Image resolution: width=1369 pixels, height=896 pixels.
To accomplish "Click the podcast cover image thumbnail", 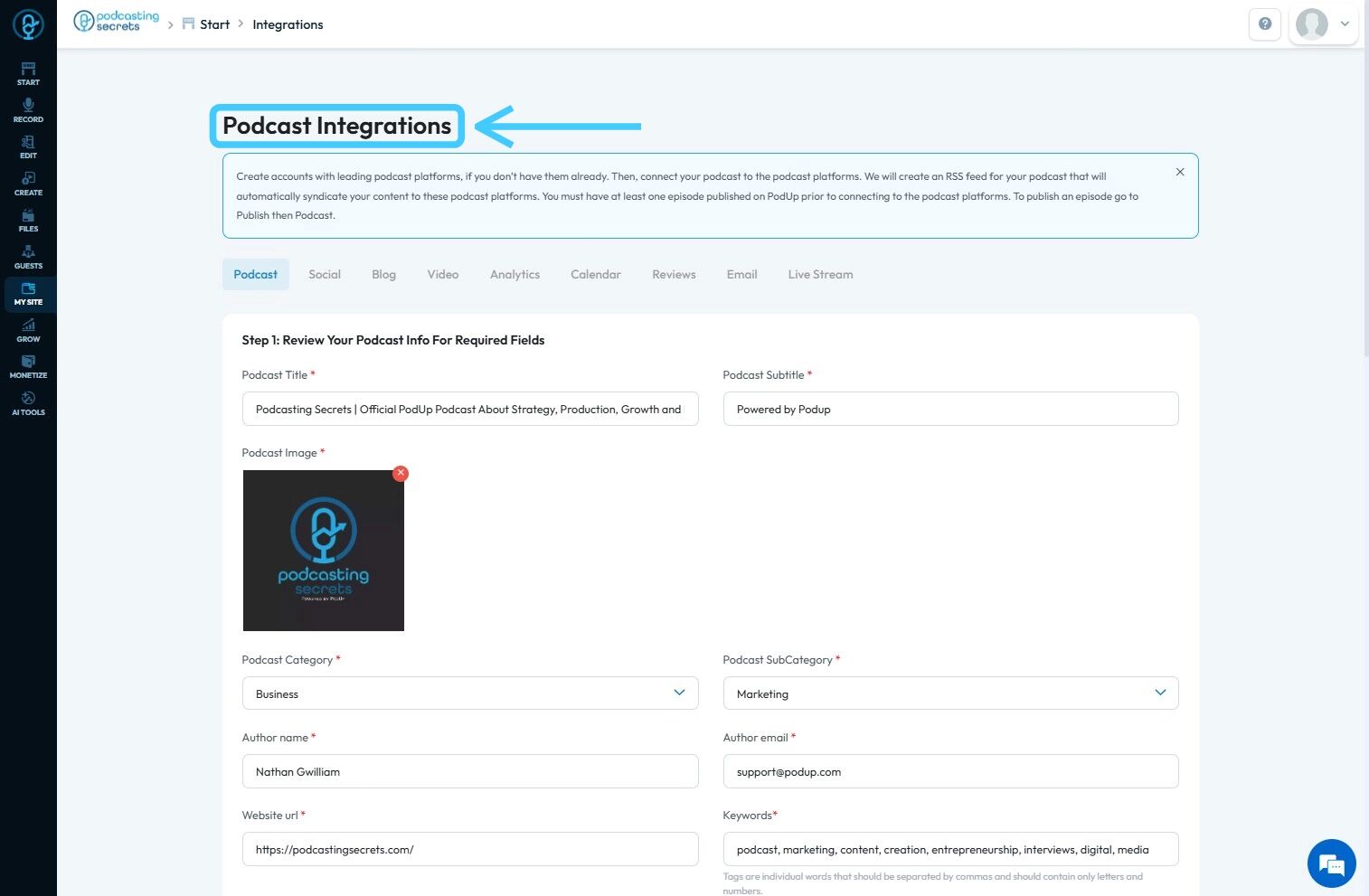I will (324, 551).
